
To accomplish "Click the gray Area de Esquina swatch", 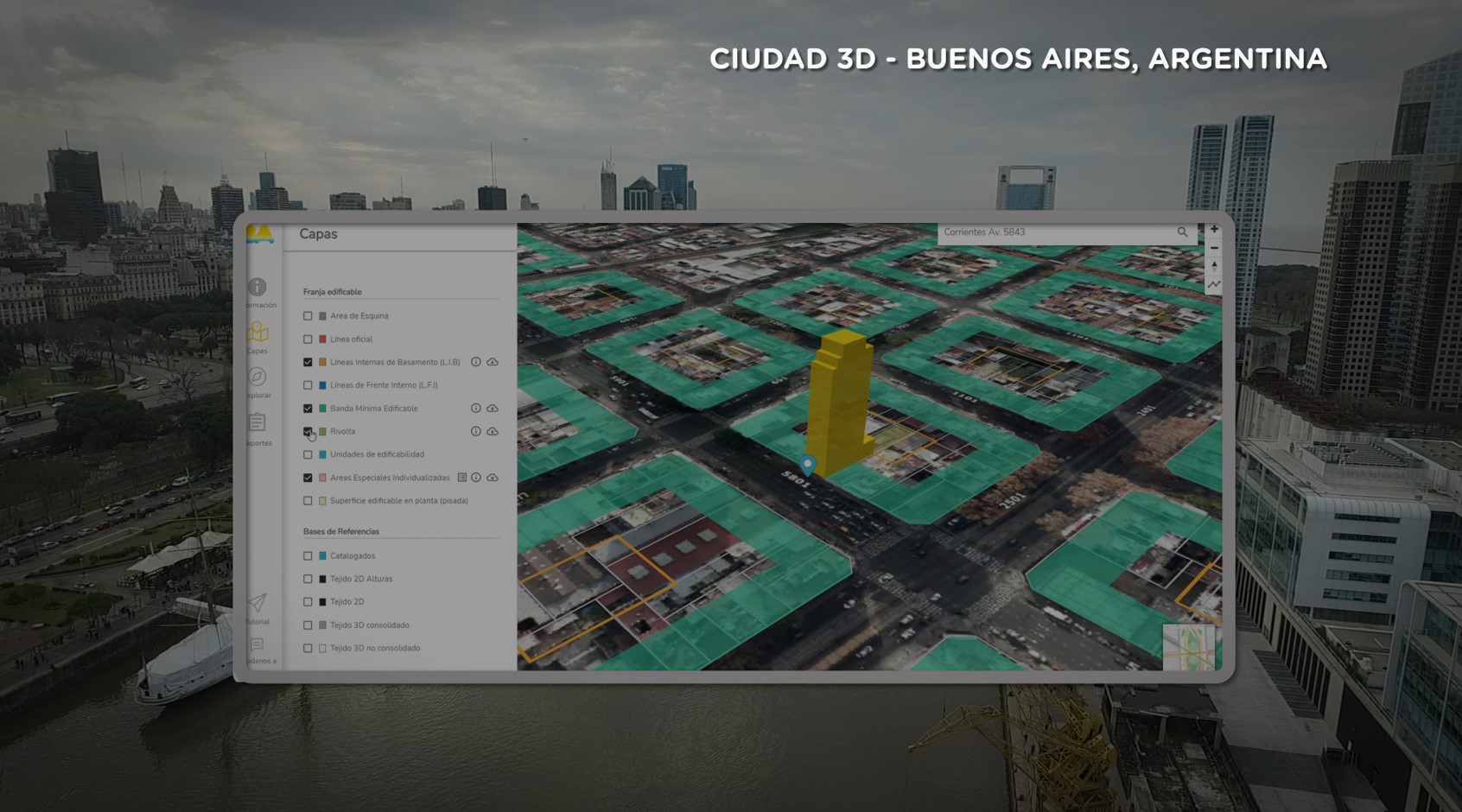I will [322, 316].
